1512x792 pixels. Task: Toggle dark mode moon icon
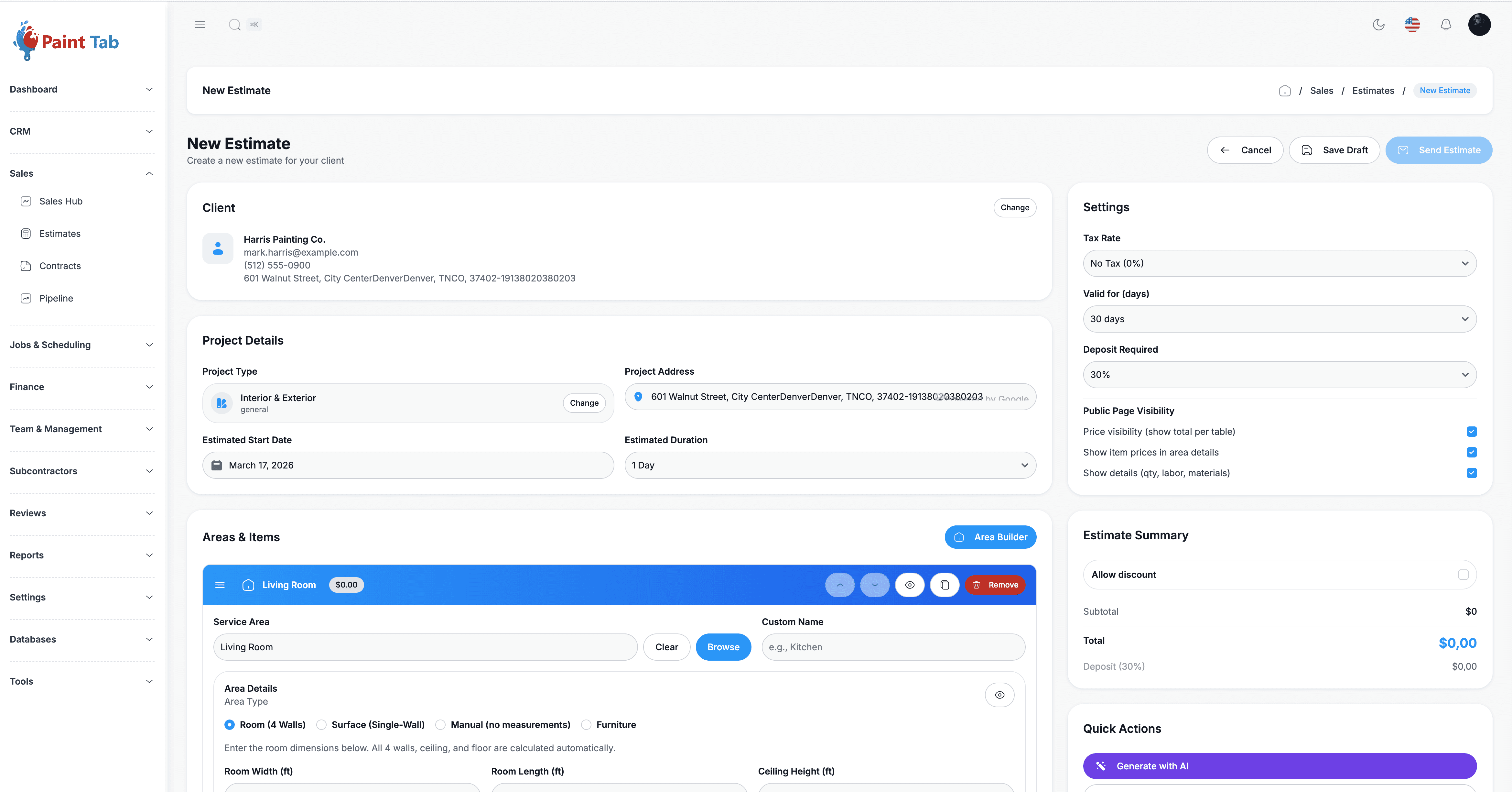[1378, 25]
